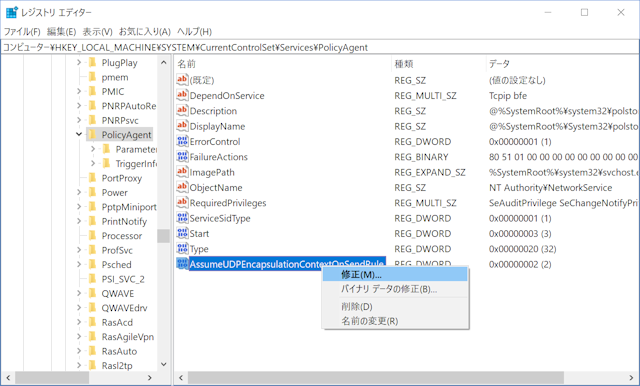The height and width of the screenshot is (386, 640).
Task: Click the 種類 column header
Action: pos(438,64)
